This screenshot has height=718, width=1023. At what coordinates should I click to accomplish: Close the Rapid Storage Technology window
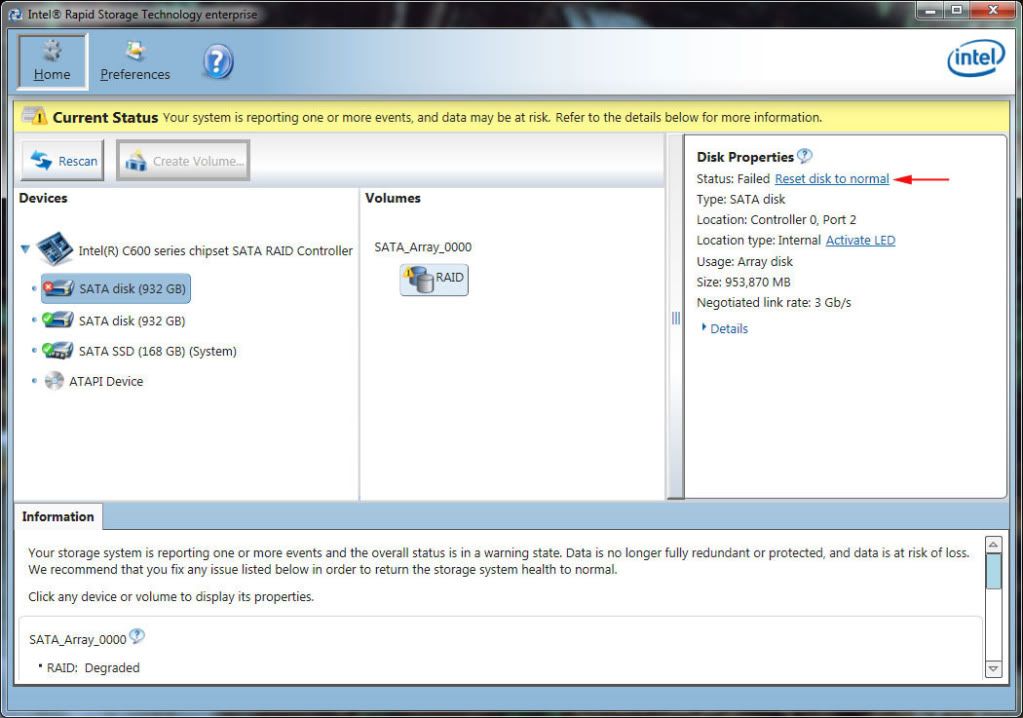point(993,10)
